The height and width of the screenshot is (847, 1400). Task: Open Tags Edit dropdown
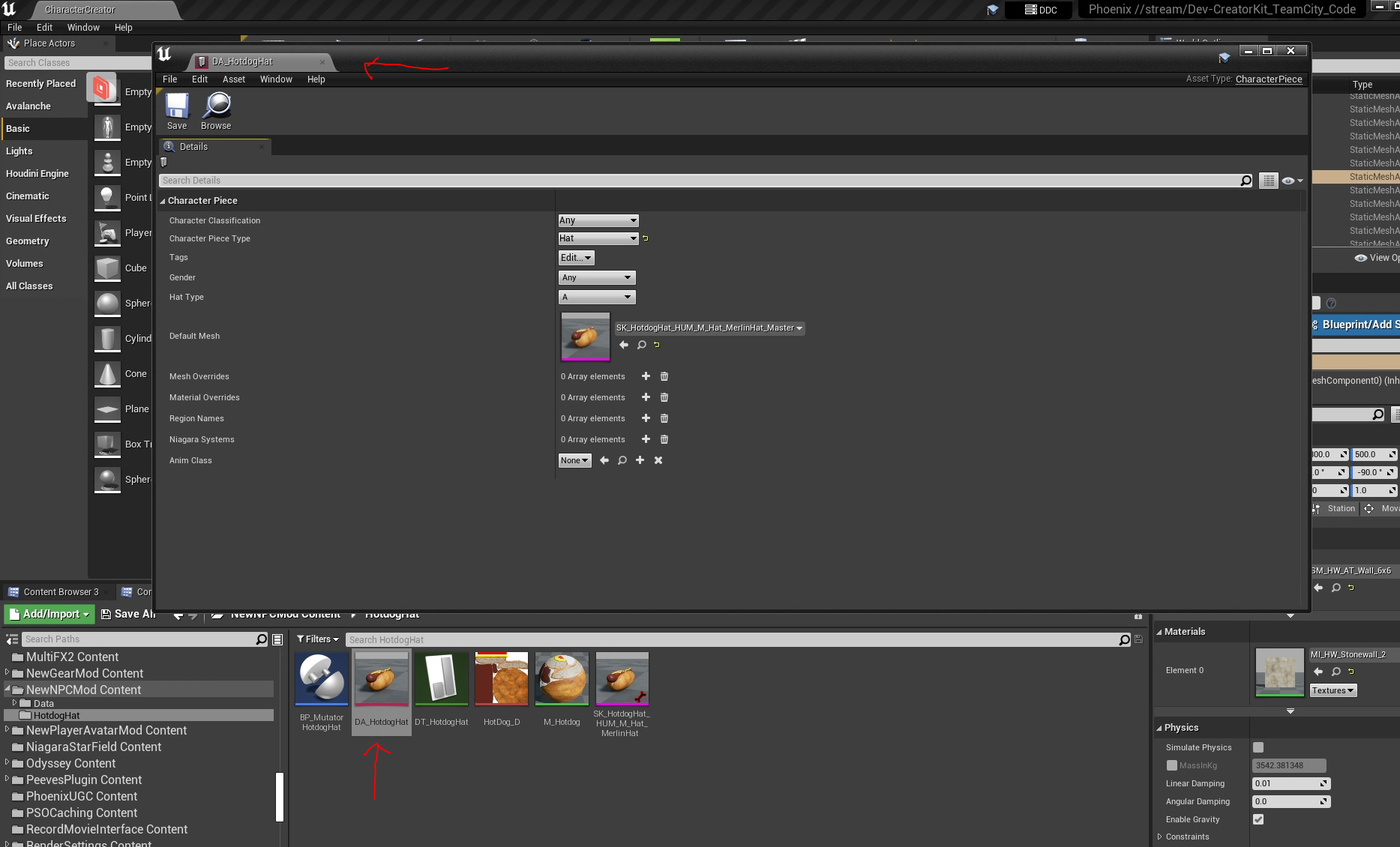(x=576, y=258)
